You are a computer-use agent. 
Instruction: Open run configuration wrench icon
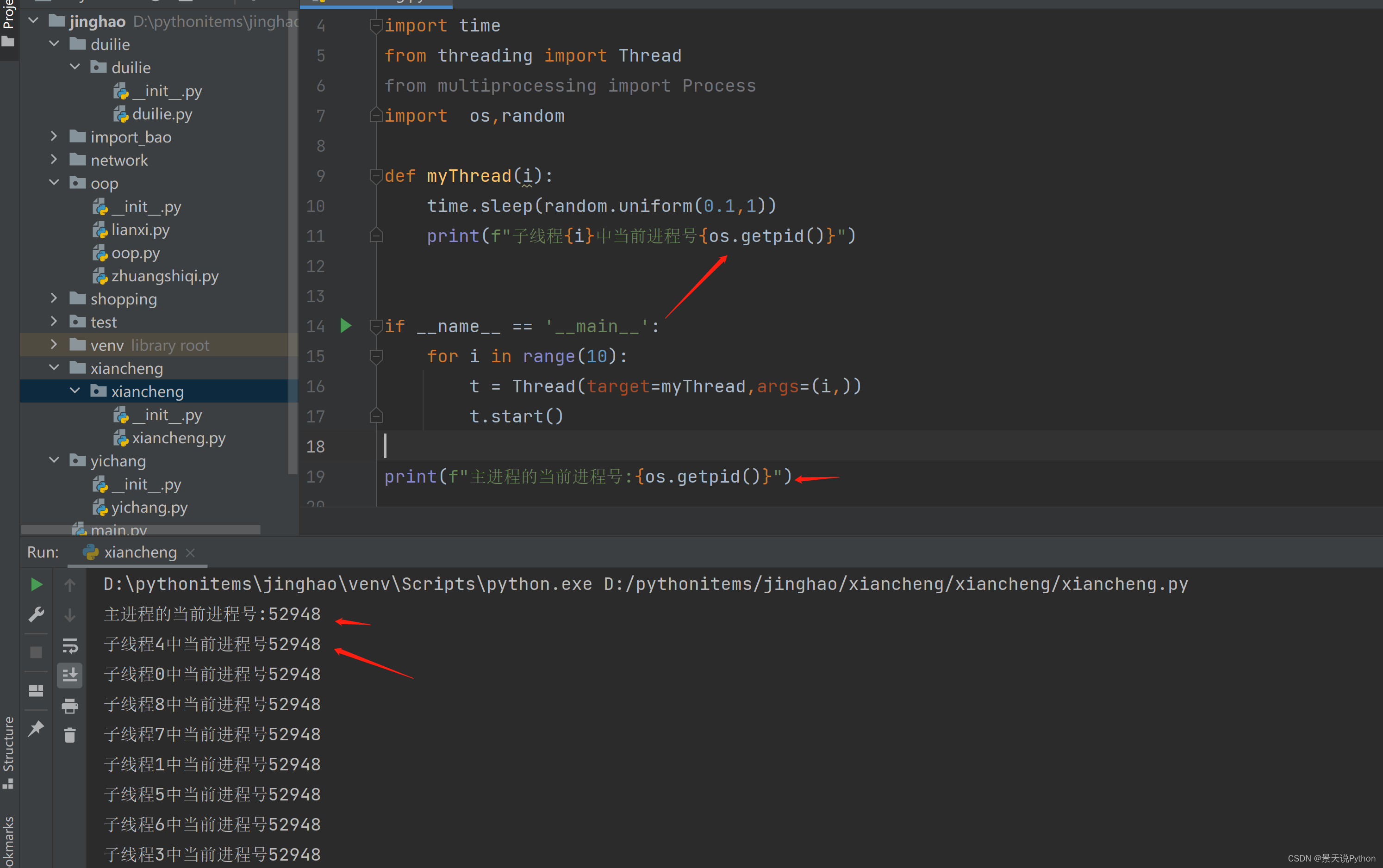(36, 615)
